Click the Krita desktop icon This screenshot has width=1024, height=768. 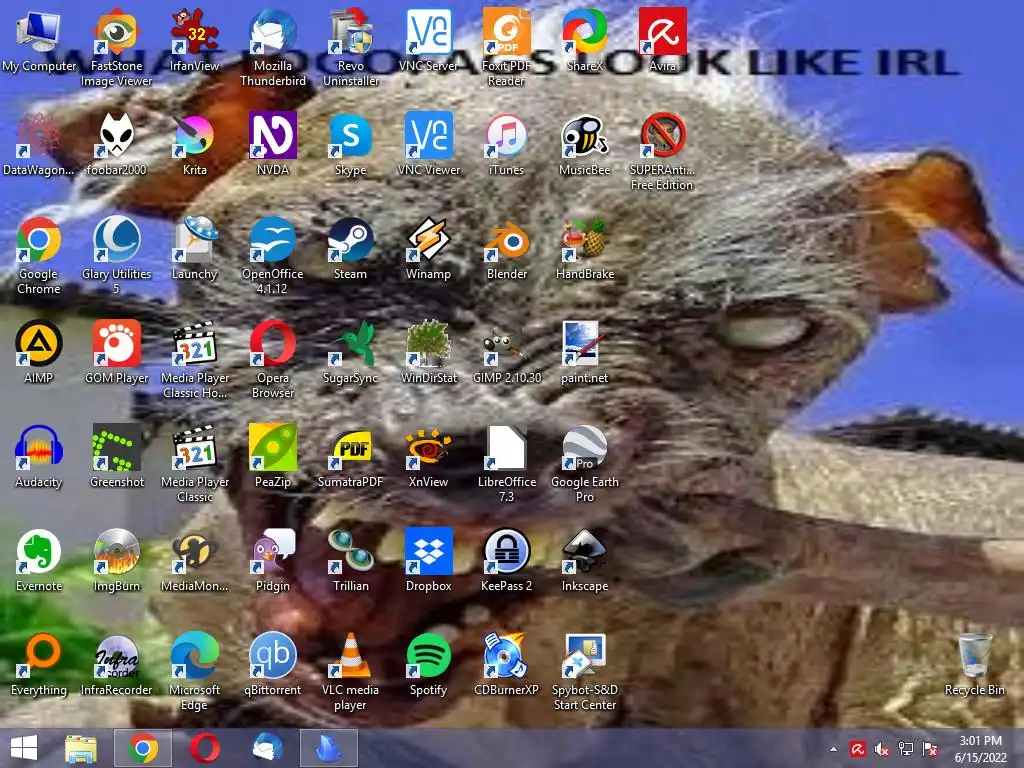pos(195,144)
